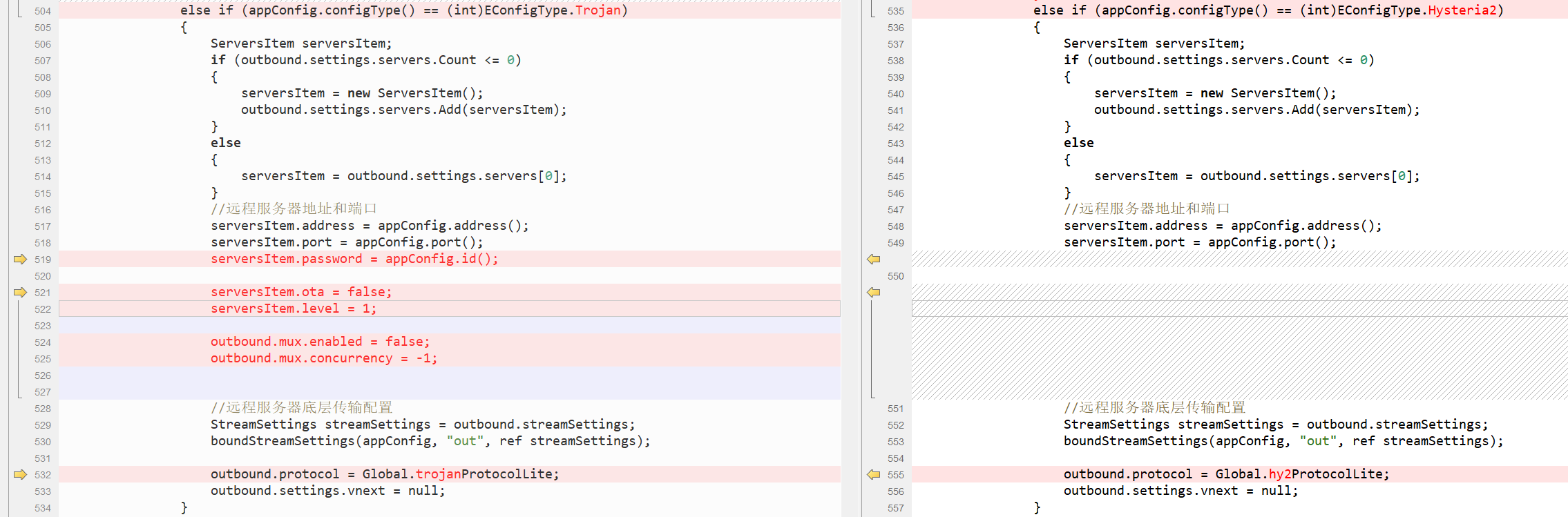The width and height of the screenshot is (1568, 517).
Task: Click copy-right arrow beside line 532
Action: [x=20, y=475]
